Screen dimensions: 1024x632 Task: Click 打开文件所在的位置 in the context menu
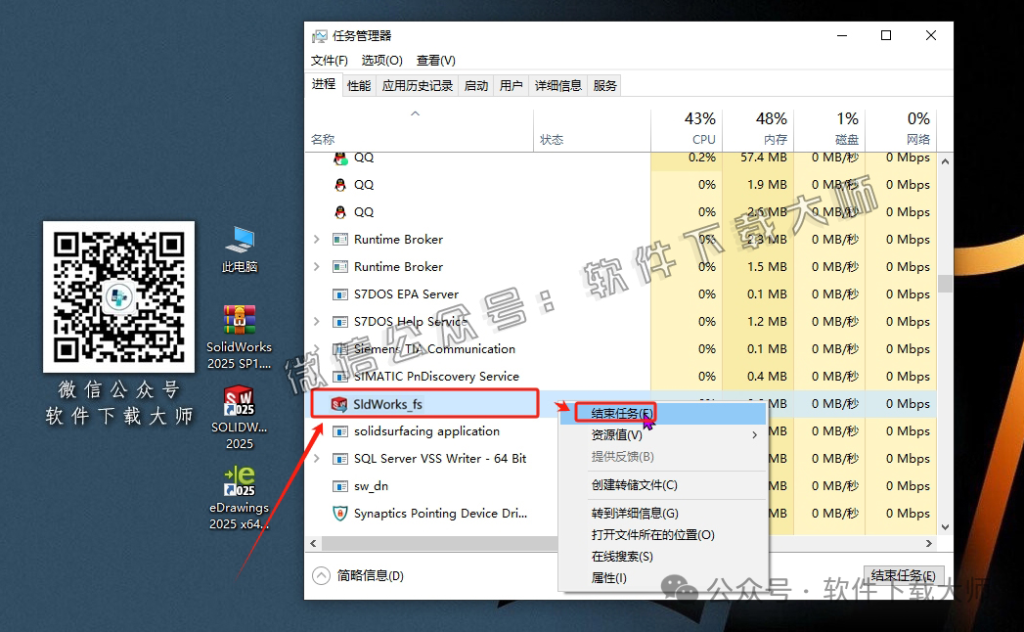(650, 535)
